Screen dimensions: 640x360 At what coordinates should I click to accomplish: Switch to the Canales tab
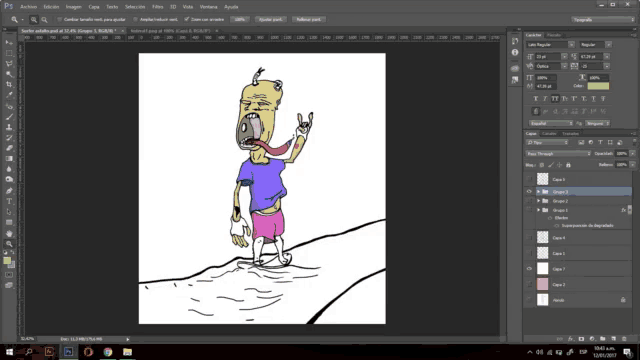point(549,134)
